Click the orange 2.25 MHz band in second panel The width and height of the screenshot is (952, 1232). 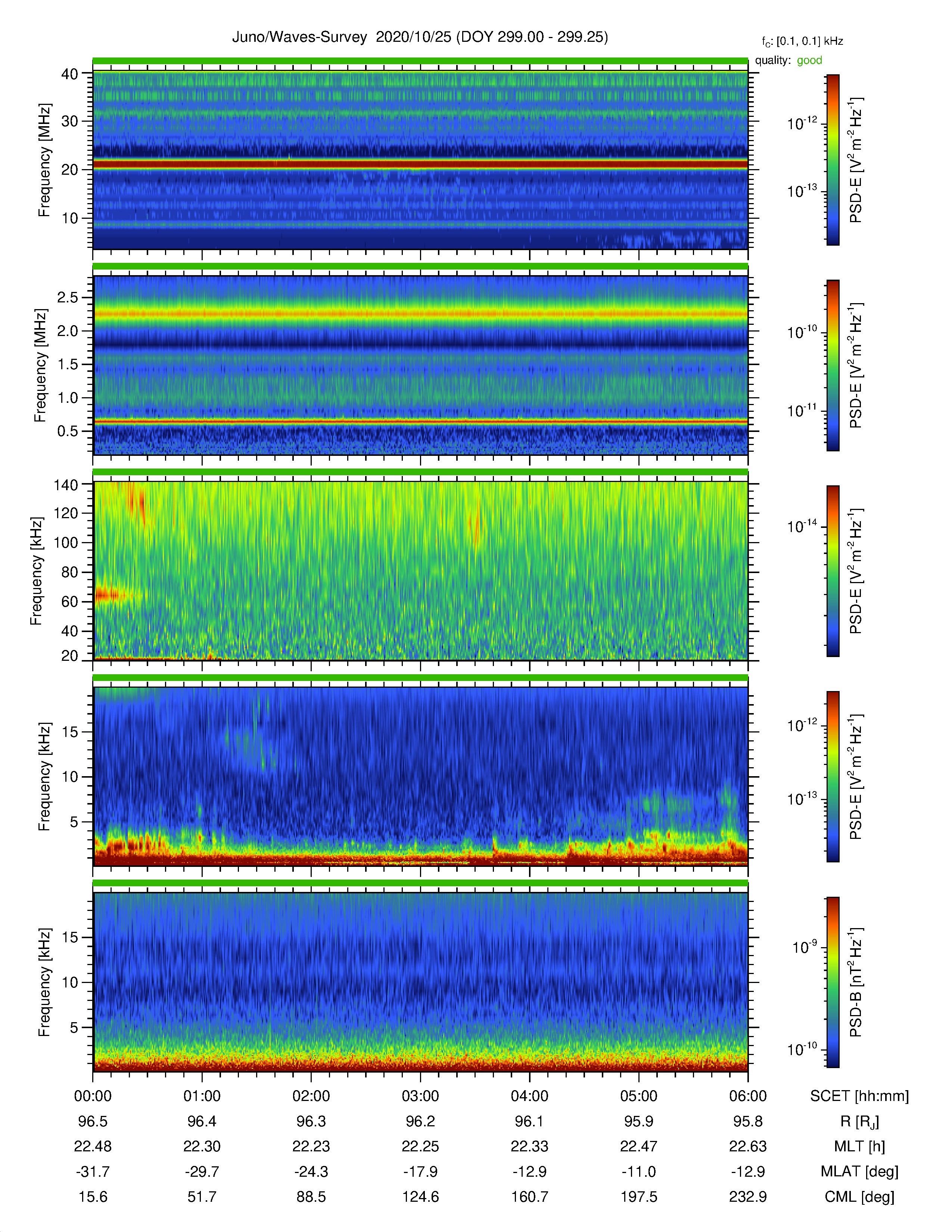(420, 314)
